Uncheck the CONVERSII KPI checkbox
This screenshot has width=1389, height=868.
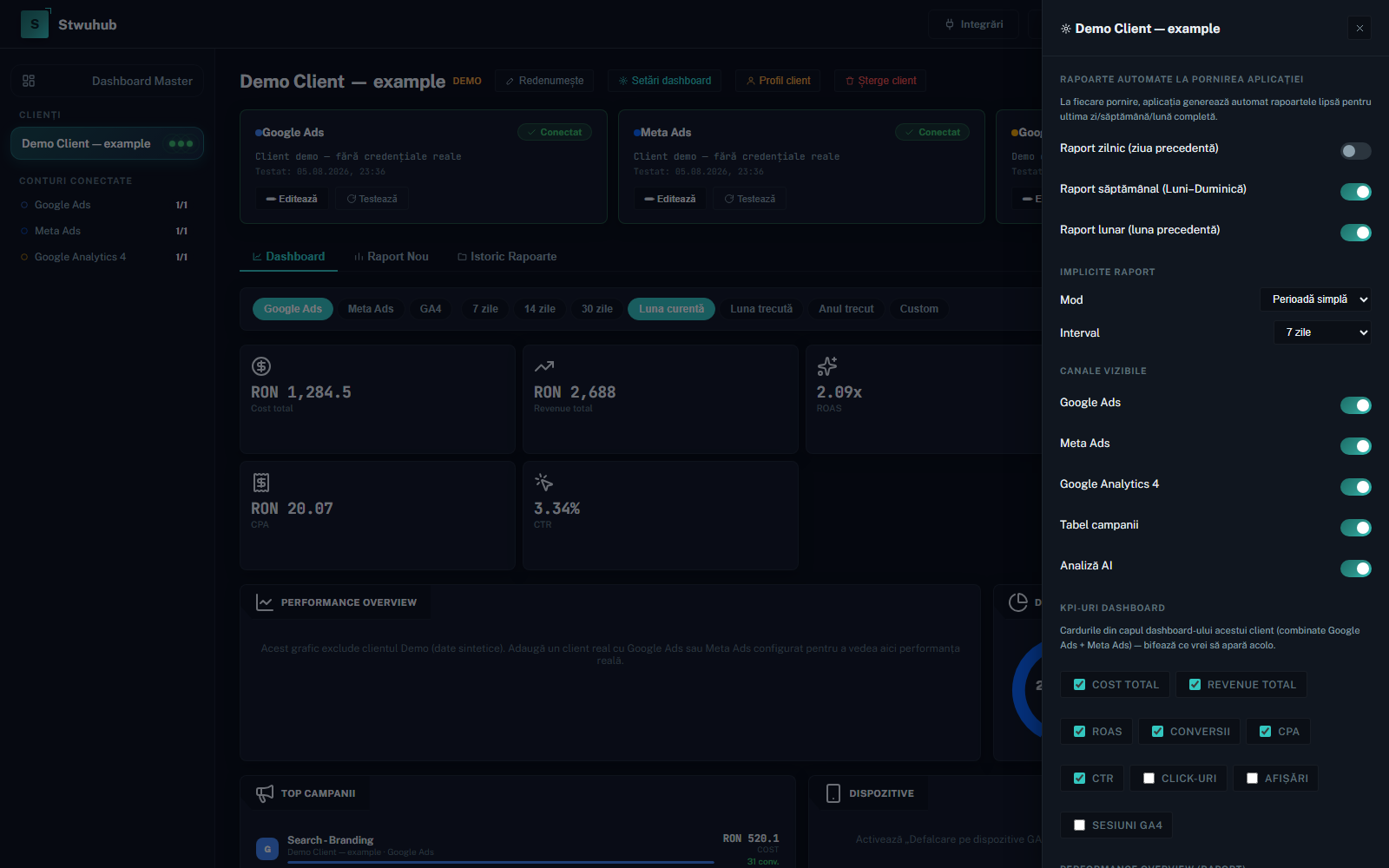[x=1157, y=732]
